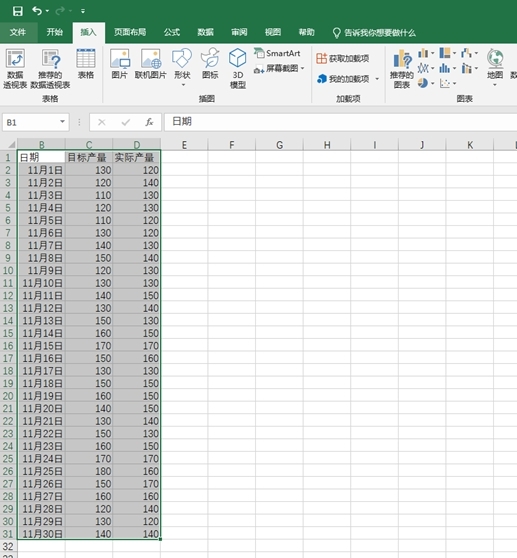Click cell with header 实际产量
Screen dimensions: 517x558
tap(137, 157)
